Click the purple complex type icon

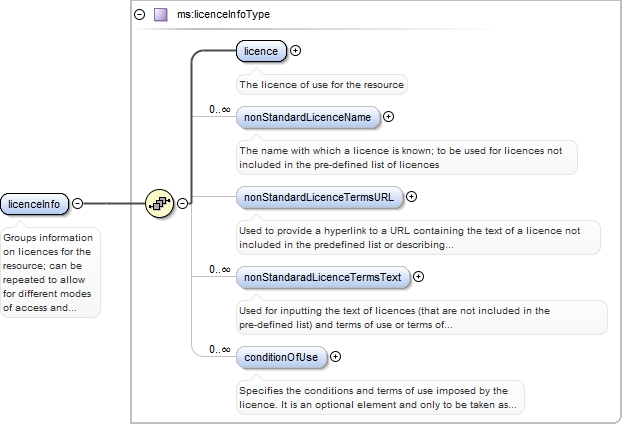[160, 15]
